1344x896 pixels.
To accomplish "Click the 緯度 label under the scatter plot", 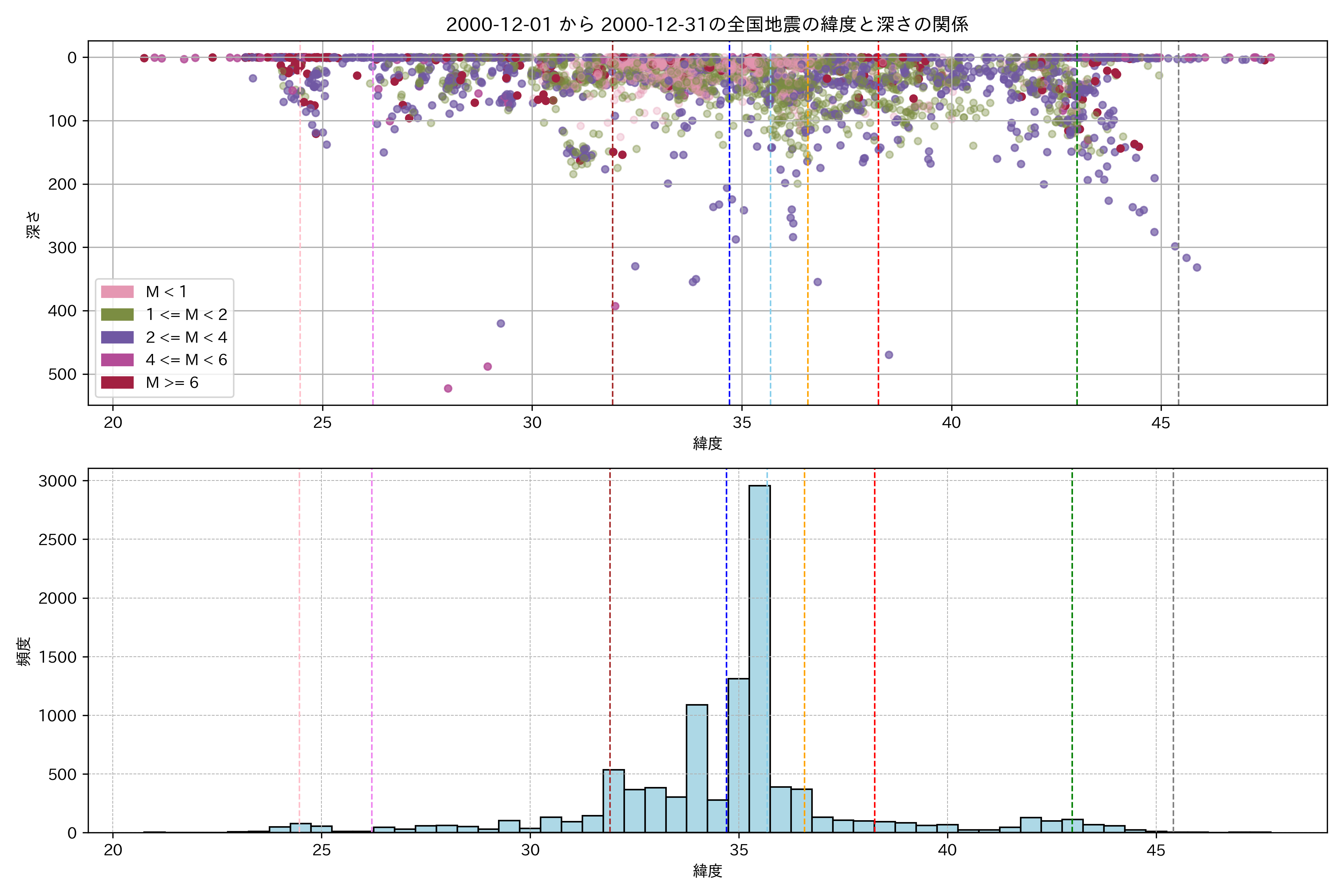I will (707, 443).
